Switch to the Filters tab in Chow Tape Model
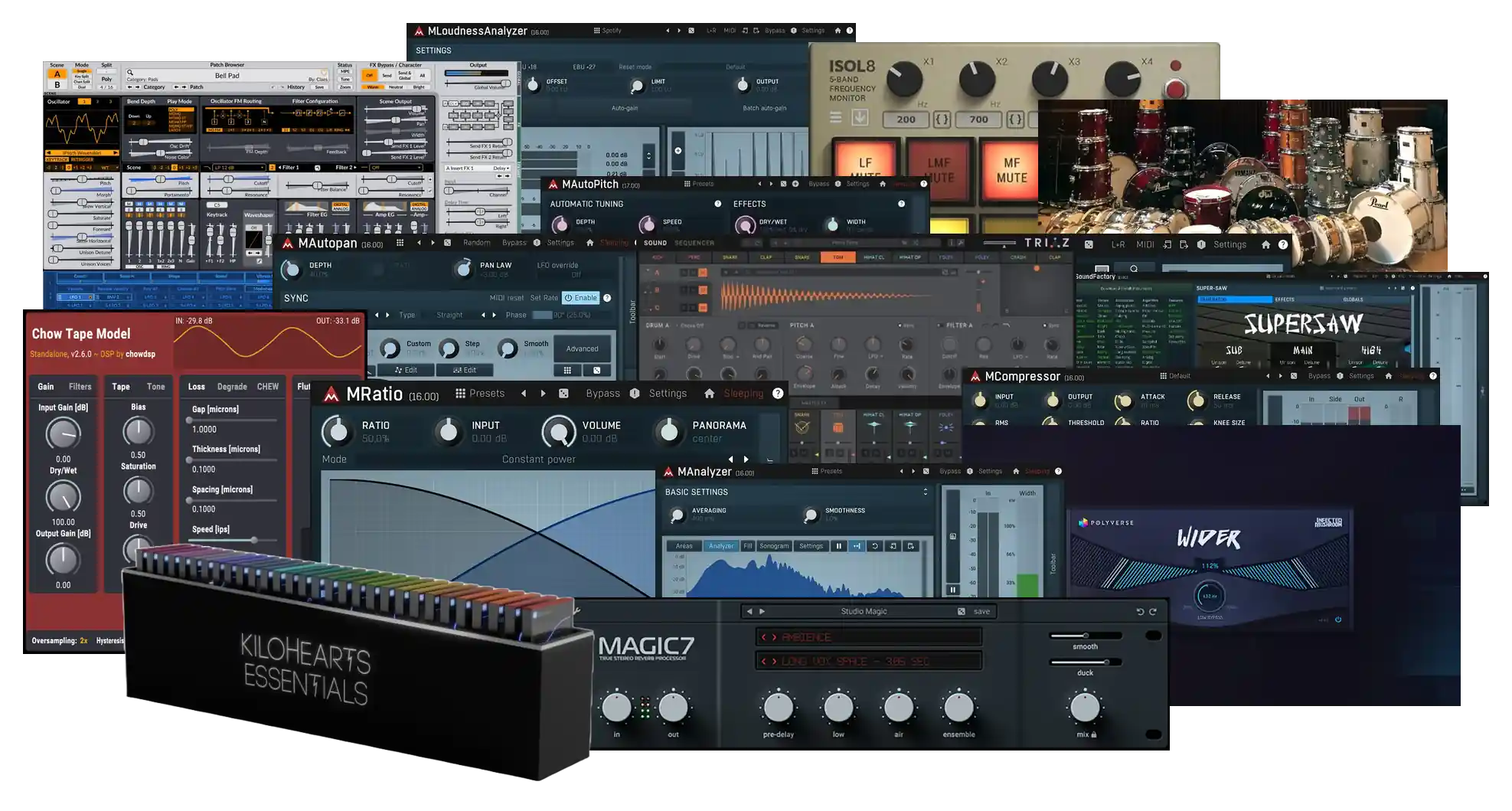Screen dimensions: 1512x811 pyautogui.click(x=80, y=387)
